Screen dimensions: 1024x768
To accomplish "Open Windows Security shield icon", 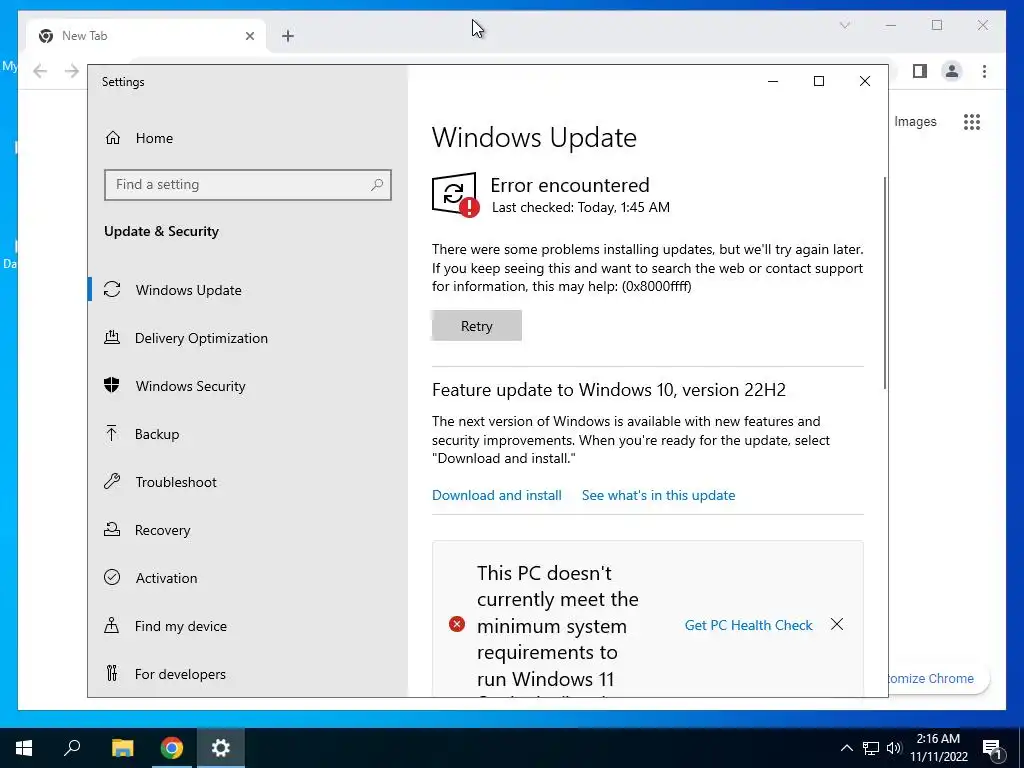I will point(112,385).
